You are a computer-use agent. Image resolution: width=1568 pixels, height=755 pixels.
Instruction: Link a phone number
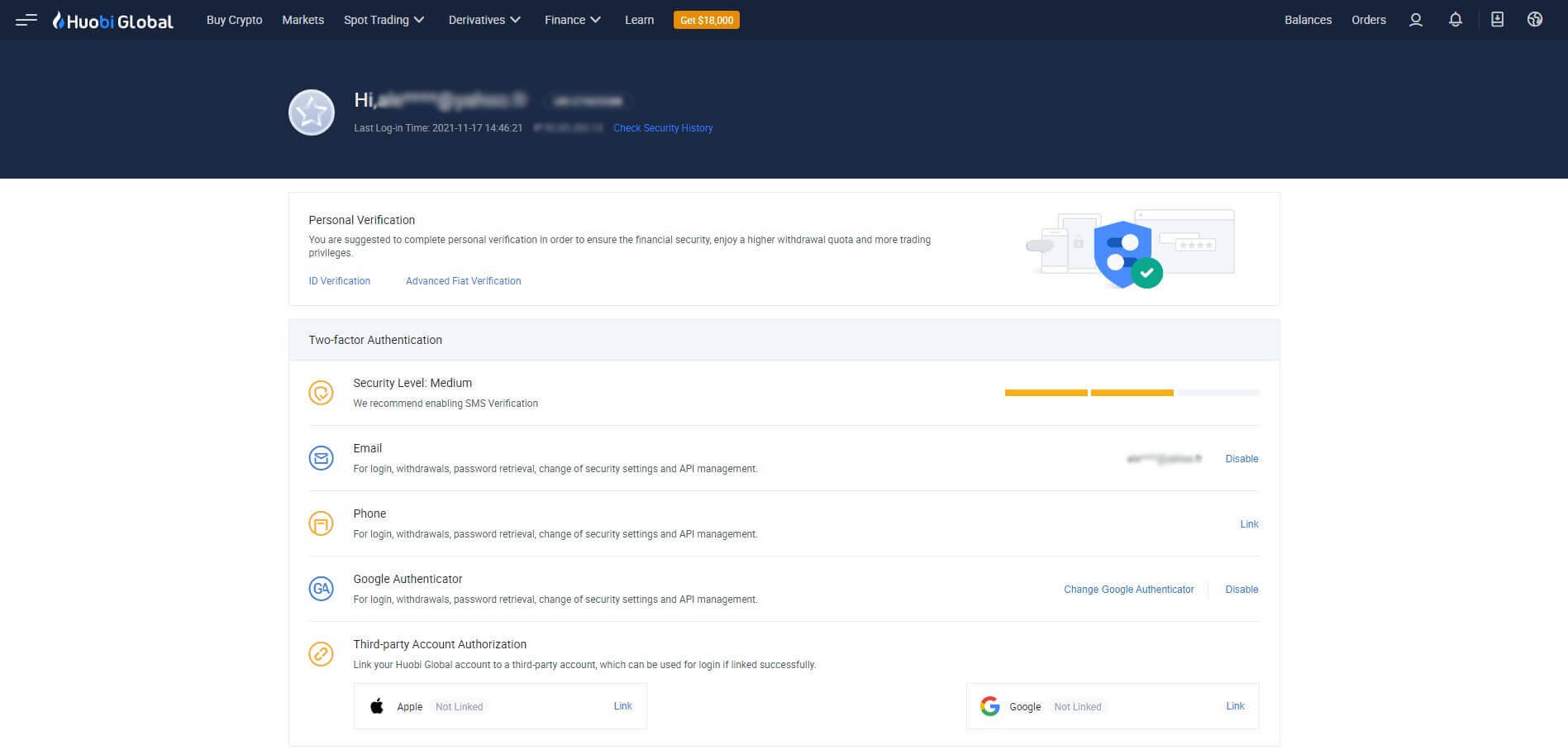[x=1248, y=524]
